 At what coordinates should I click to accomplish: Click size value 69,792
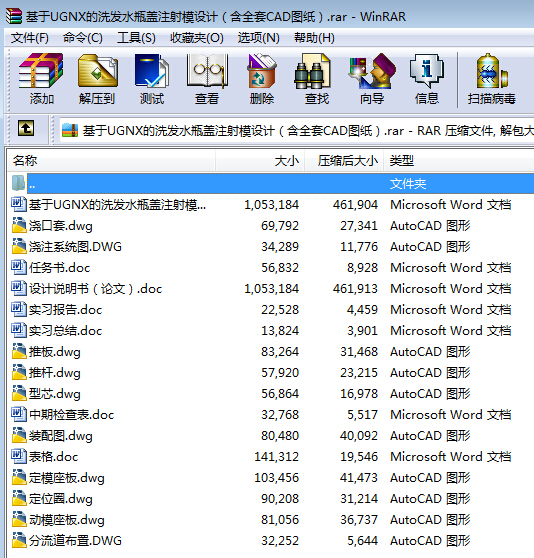pos(280,226)
